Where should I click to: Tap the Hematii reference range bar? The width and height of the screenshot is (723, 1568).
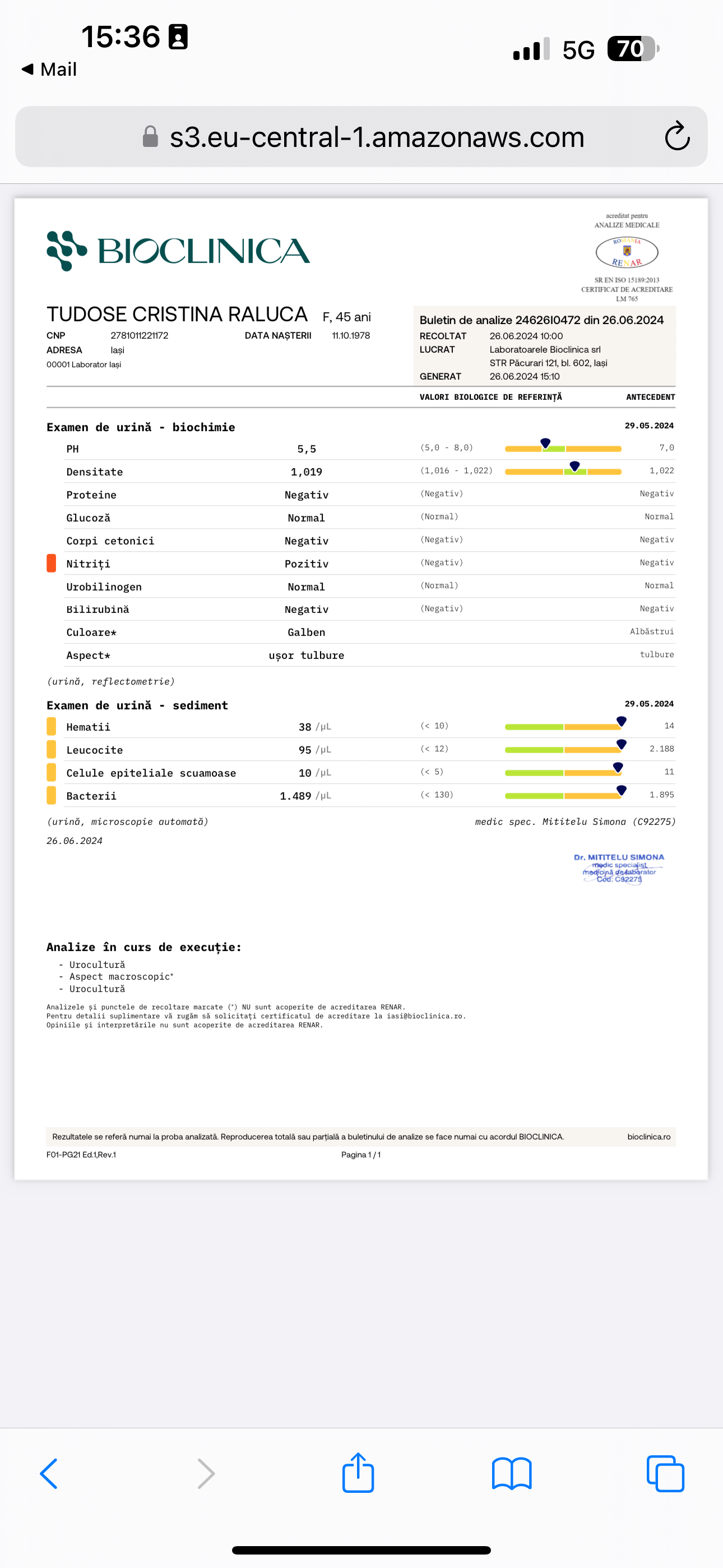pos(563,726)
